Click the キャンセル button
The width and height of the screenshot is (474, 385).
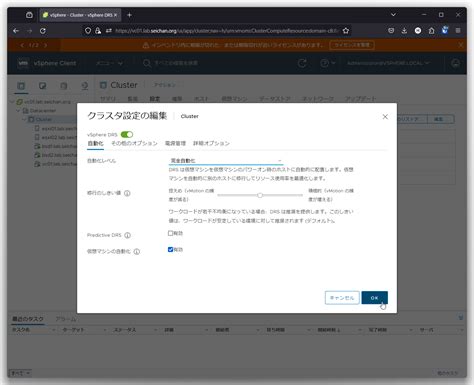(342, 298)
